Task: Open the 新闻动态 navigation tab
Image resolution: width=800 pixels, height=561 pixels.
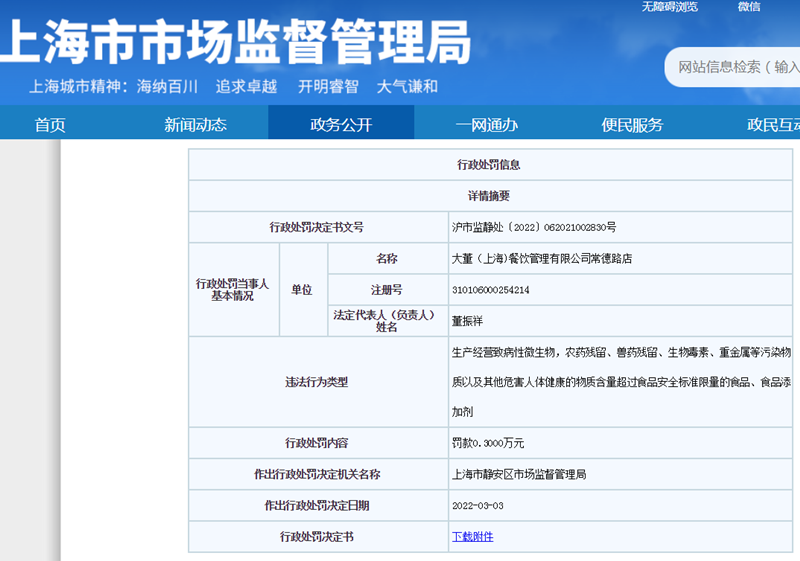Action: [x=195, y=124]
